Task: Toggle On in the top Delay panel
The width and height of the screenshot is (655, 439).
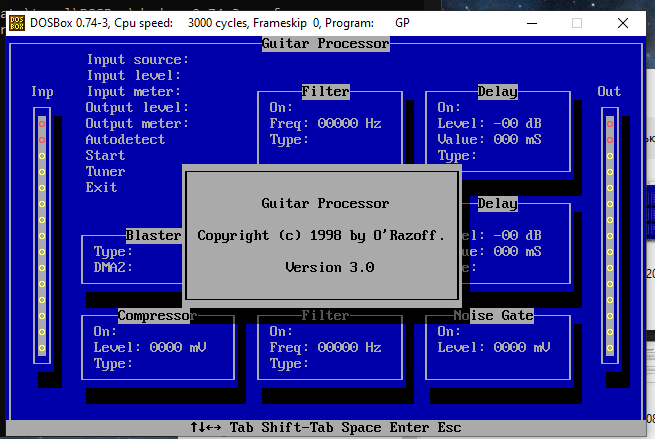Action: click(x=449, y=107)
